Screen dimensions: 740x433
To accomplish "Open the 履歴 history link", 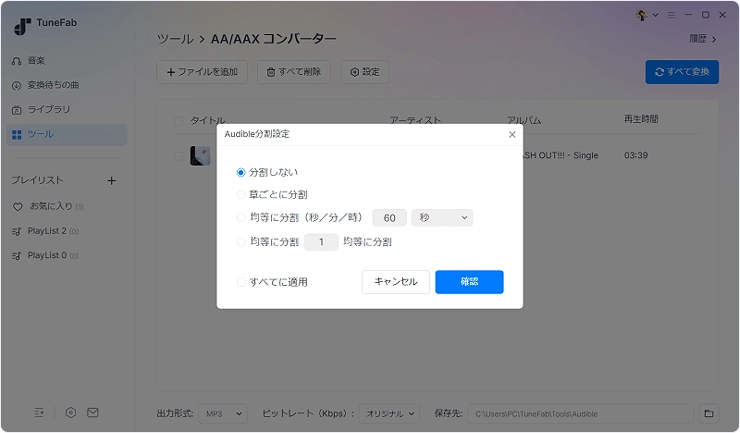I will 703,39.
